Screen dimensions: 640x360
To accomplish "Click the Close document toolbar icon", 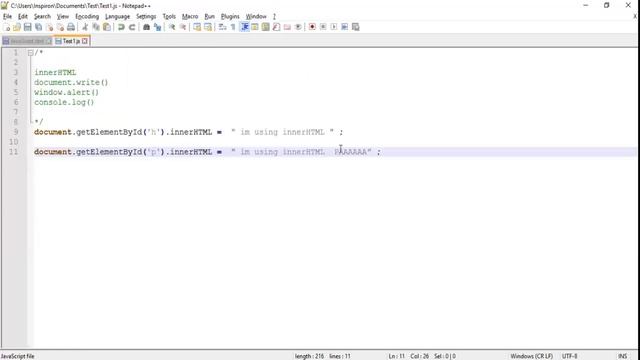I will (x=49, y=27).
